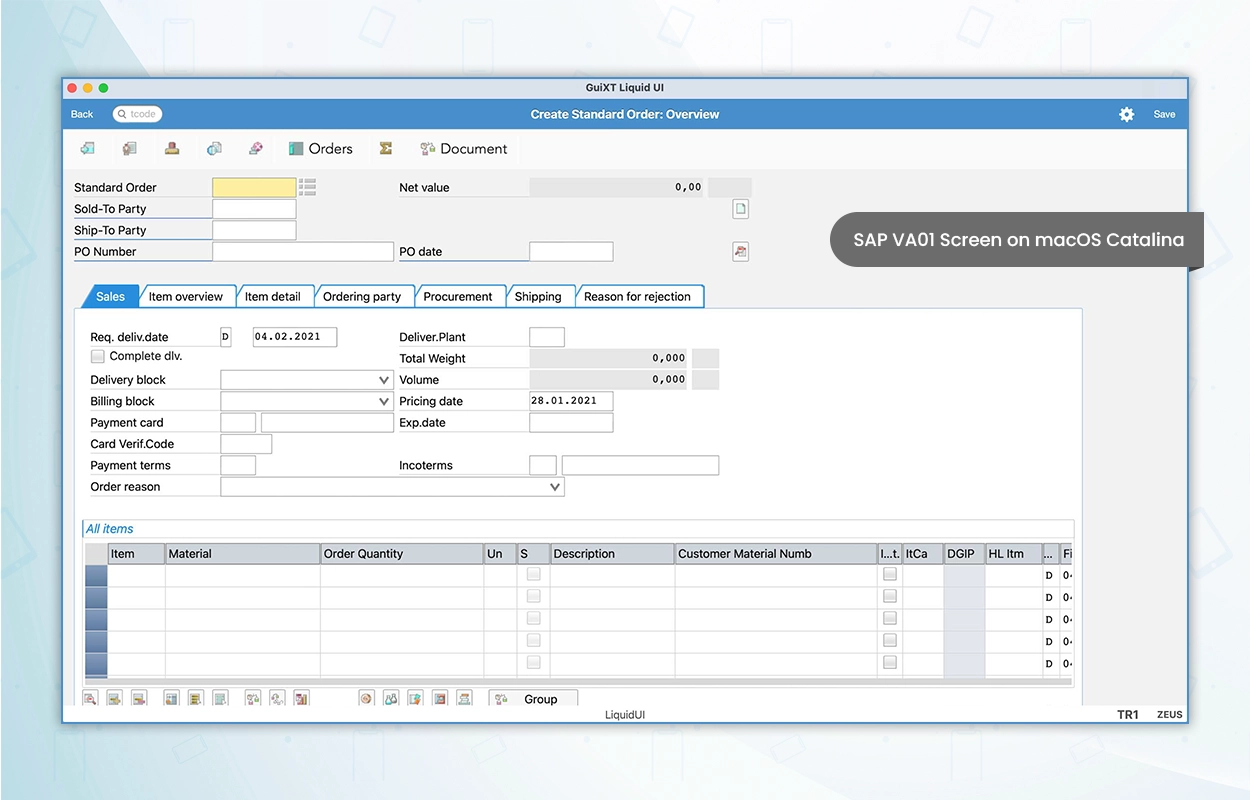This screenshot has height=800, width=1250.
Task: Tick the S column checkbox in fifth row
Action: [x=533, y=662]
